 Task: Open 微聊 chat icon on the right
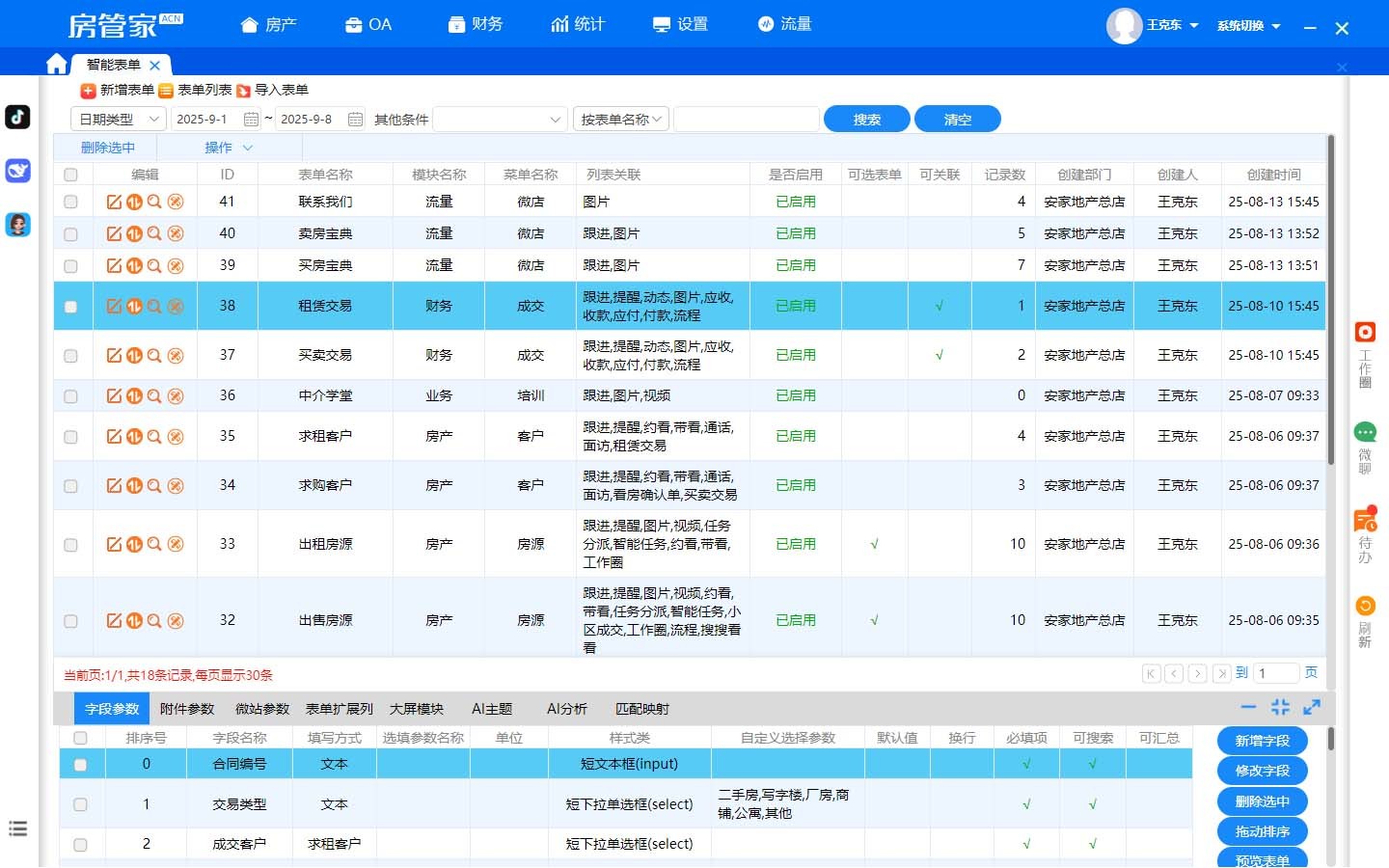[1365, 432]
